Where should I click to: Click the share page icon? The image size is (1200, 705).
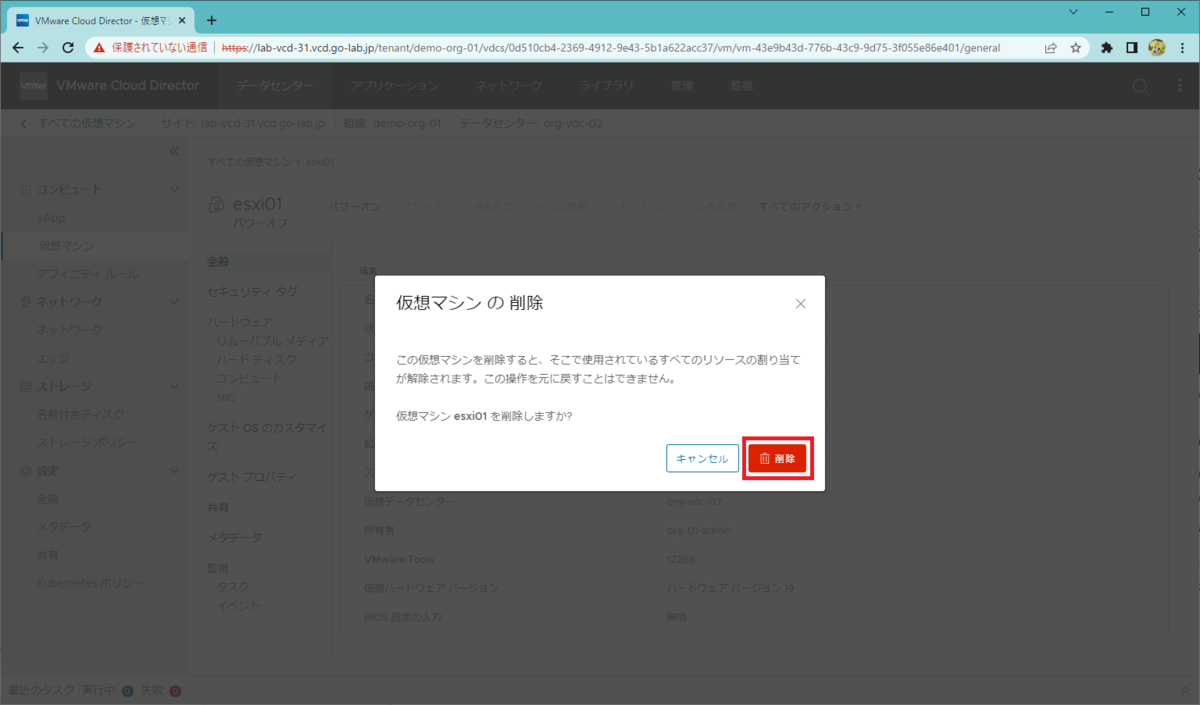click(1050, 47)
